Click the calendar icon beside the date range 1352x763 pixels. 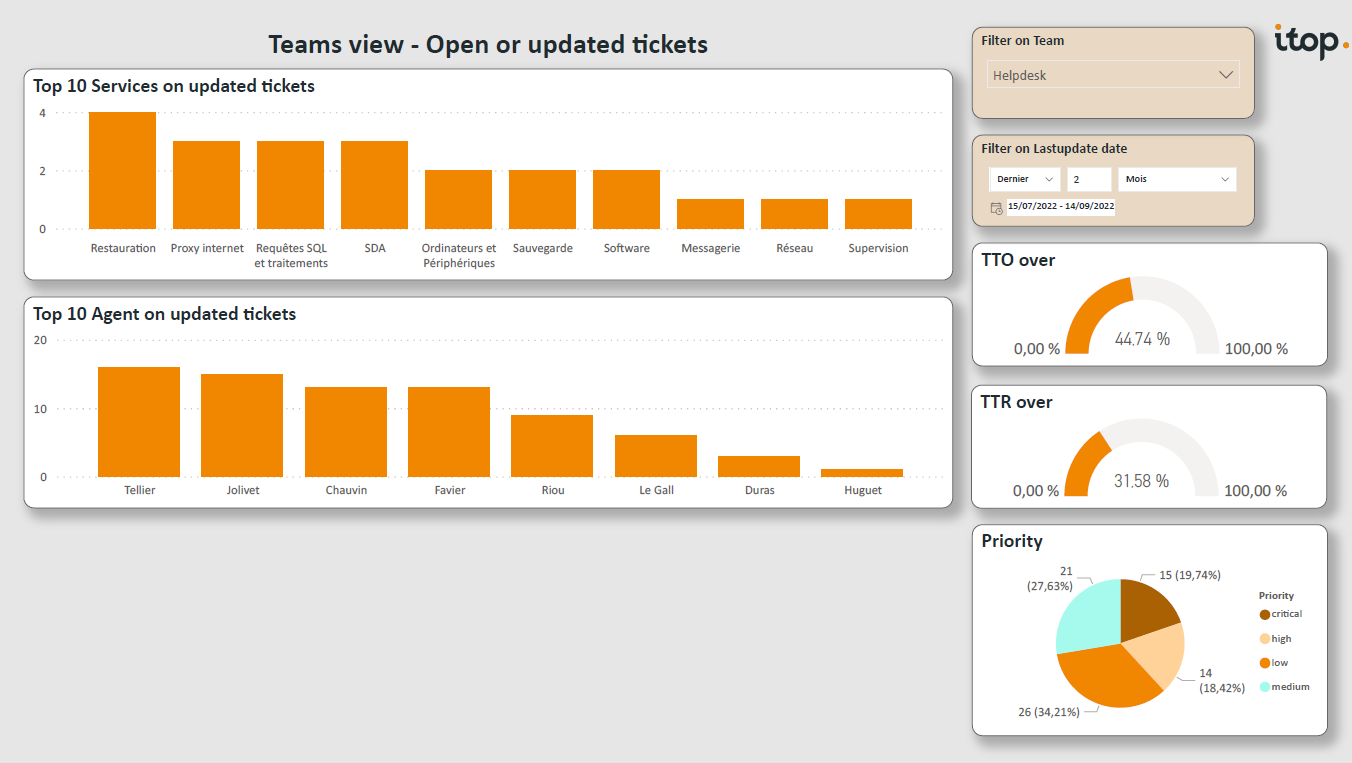tap(996, 208)
